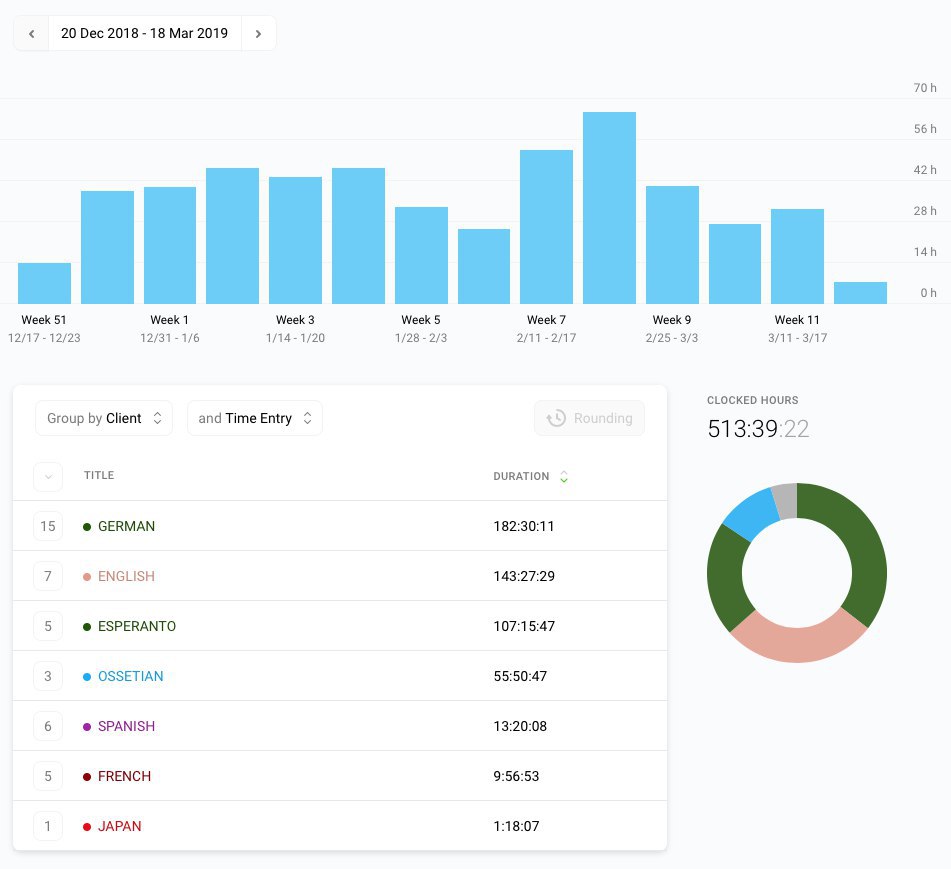Click the blue dot beside OSSETIAN
This screenshot has height=869, width=951.
click(x=87, y=677)
